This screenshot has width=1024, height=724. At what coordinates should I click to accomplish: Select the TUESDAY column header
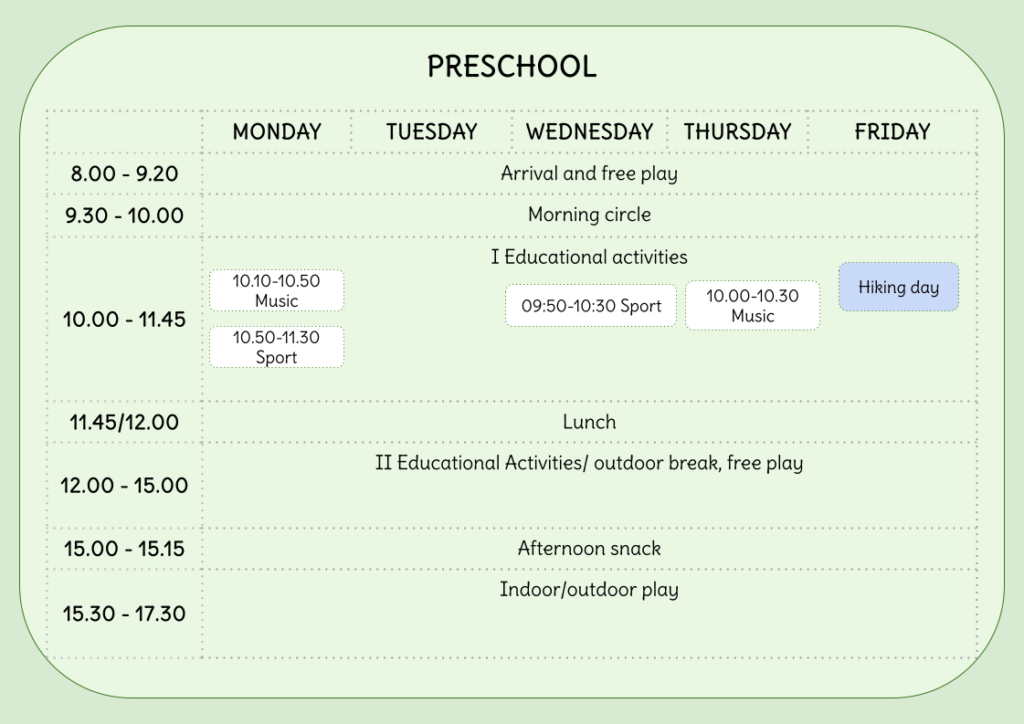[x=432, y=132]
